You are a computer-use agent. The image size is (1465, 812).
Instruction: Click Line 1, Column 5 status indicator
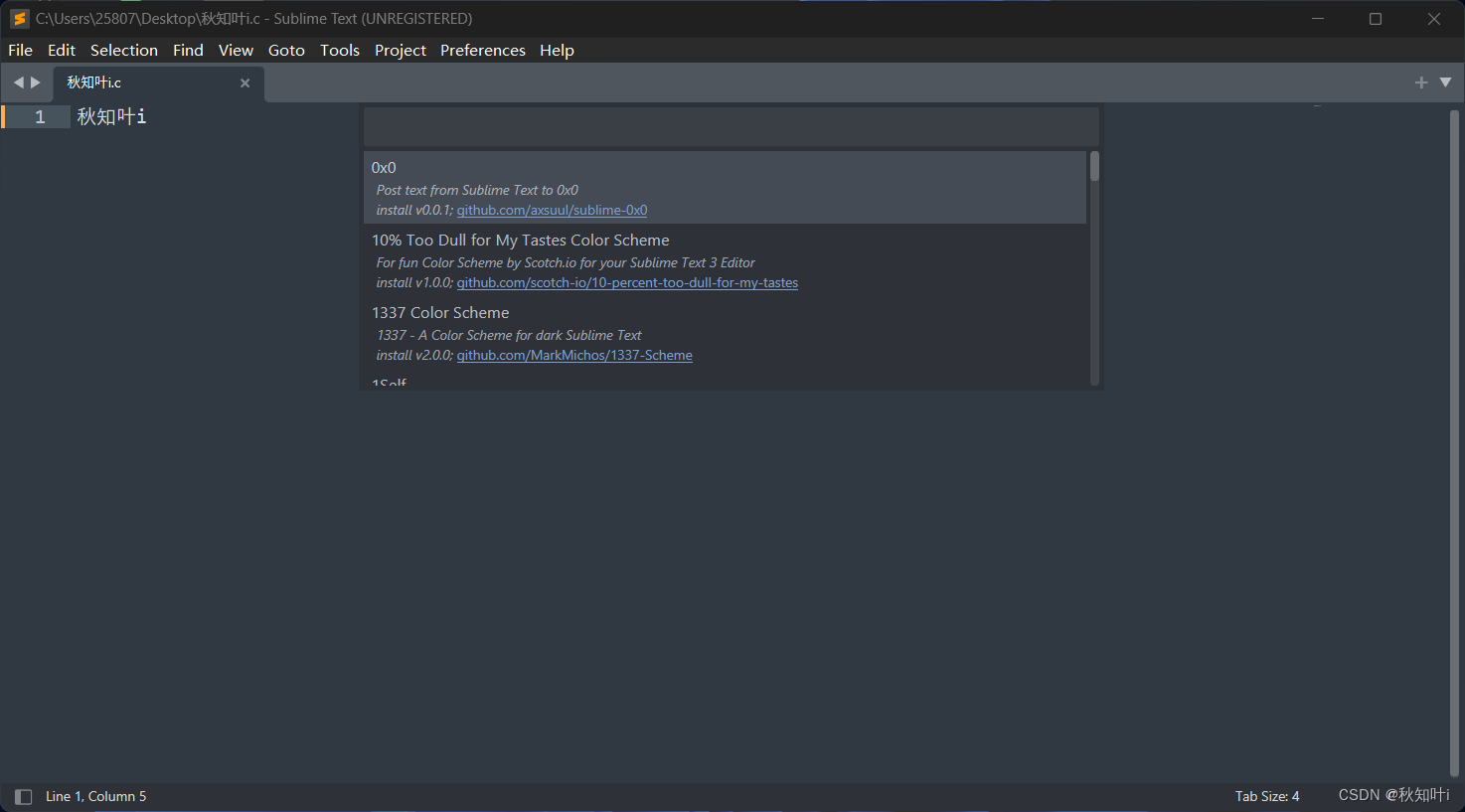click(95, 797)
